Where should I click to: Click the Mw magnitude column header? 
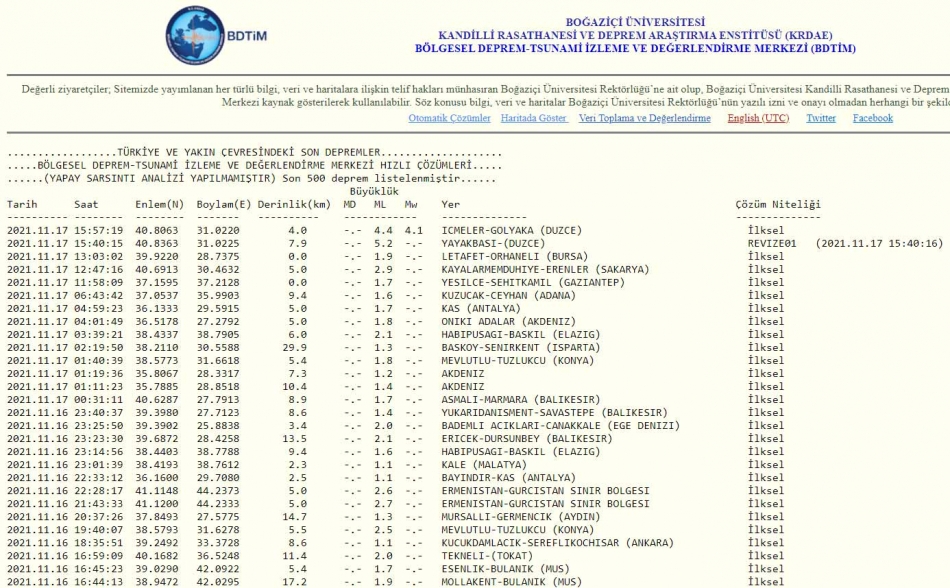pyautogui.click(x=411, y=205)
